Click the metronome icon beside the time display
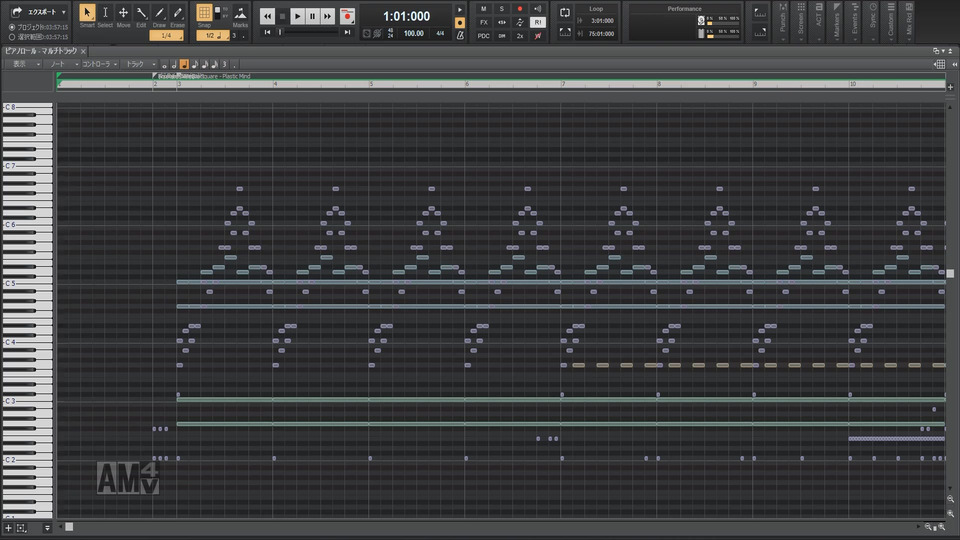The image size is (960, 540). (x=460, y=36)
